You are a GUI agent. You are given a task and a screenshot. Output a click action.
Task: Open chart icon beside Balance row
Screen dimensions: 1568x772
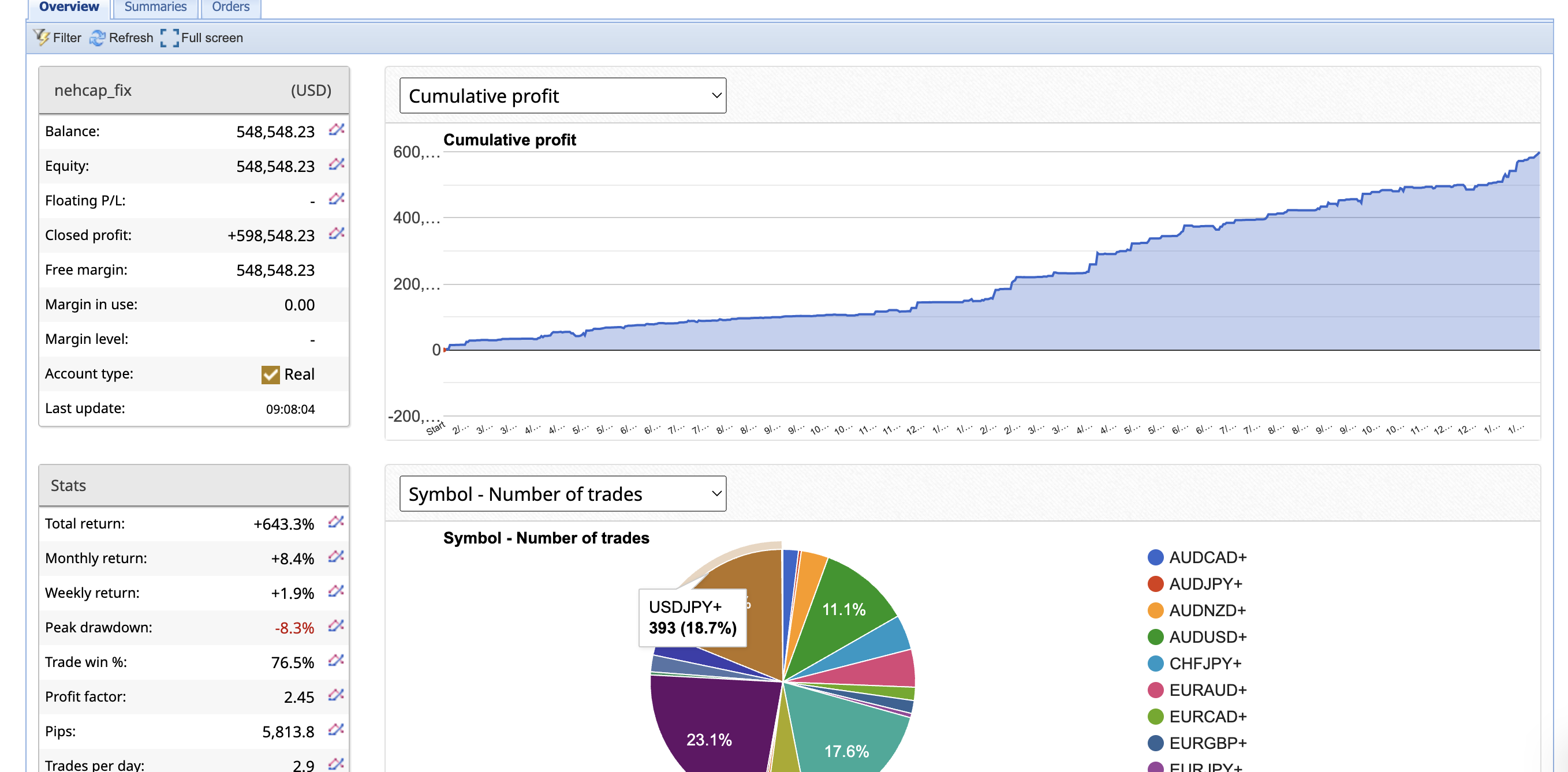pos(337,130)
